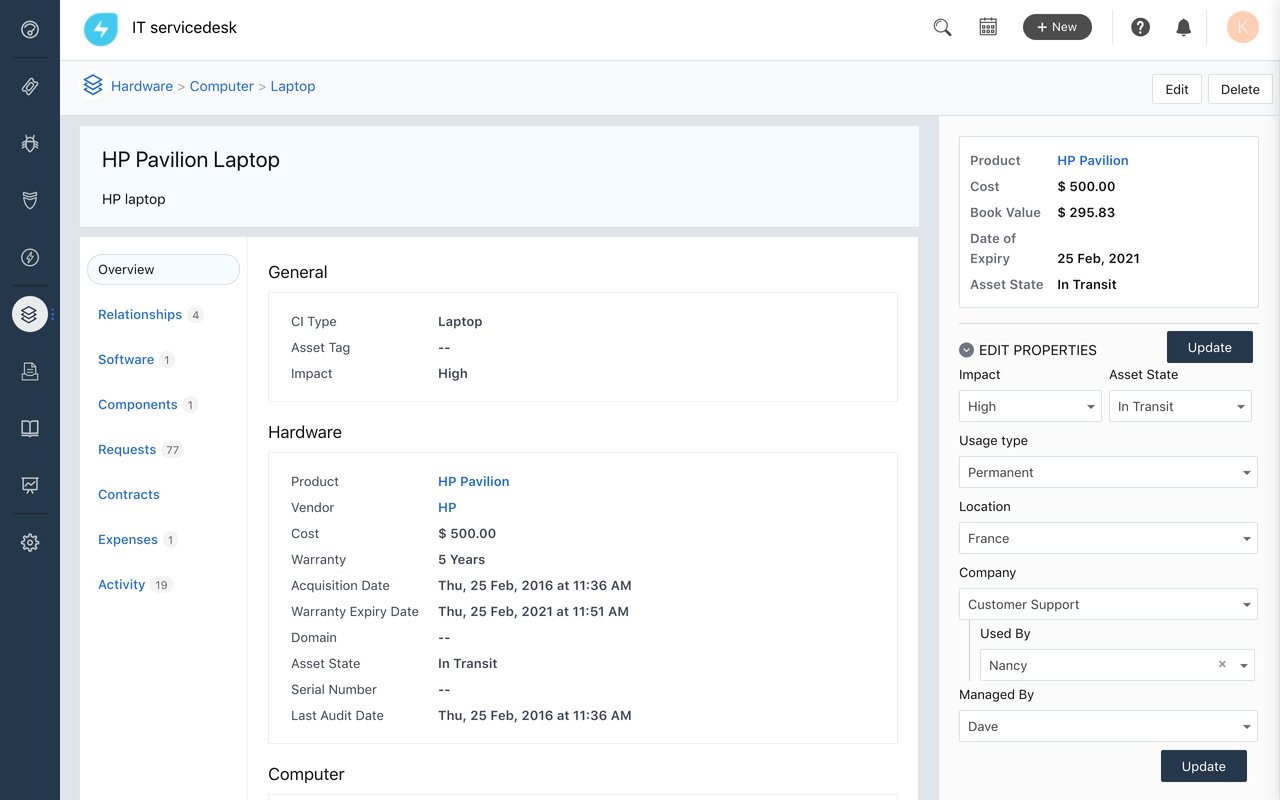This screenshot has width=1280, height=800.
Task: Open the Tickets icon in sidebar
Action: point(30,86)
